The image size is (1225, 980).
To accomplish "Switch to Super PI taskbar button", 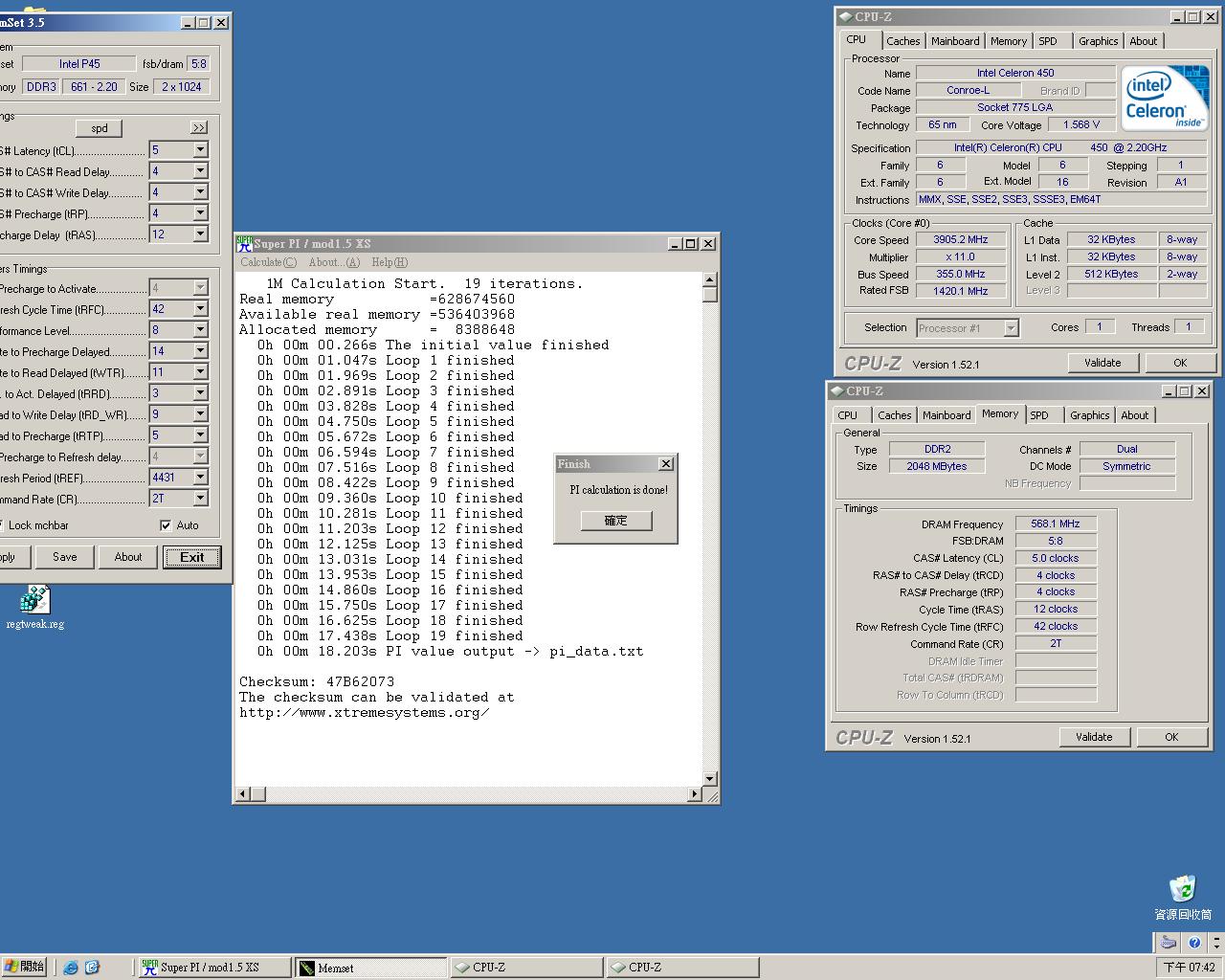I will [214, 968].
